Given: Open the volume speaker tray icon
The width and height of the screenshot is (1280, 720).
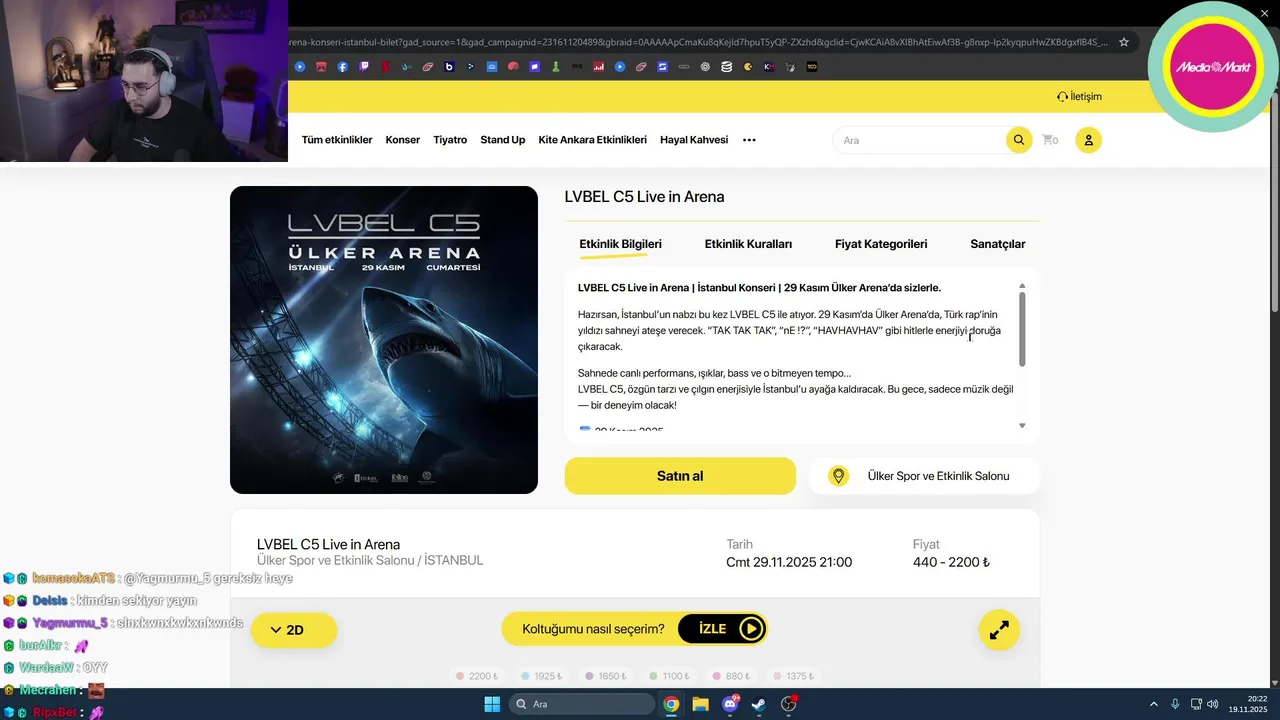Looking at the screenshot, I should (1212, 704).
